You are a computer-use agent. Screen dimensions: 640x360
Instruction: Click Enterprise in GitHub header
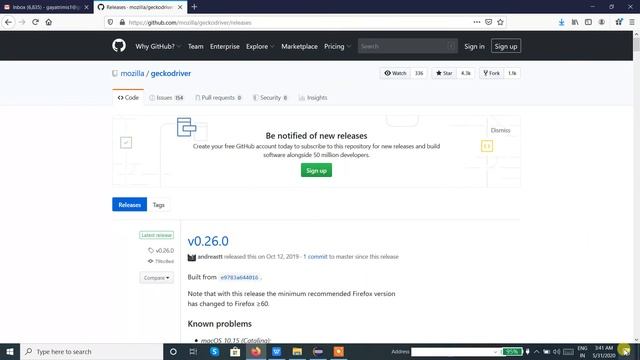coord(224,46)
